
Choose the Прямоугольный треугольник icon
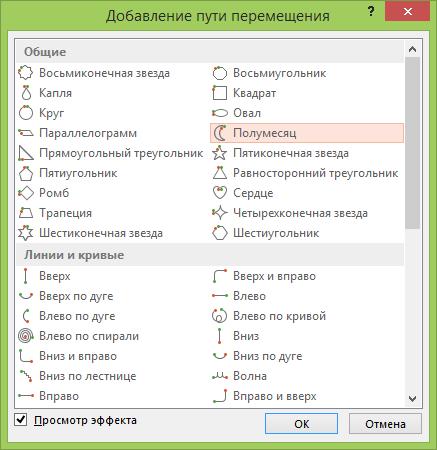[x=26, y=153]
